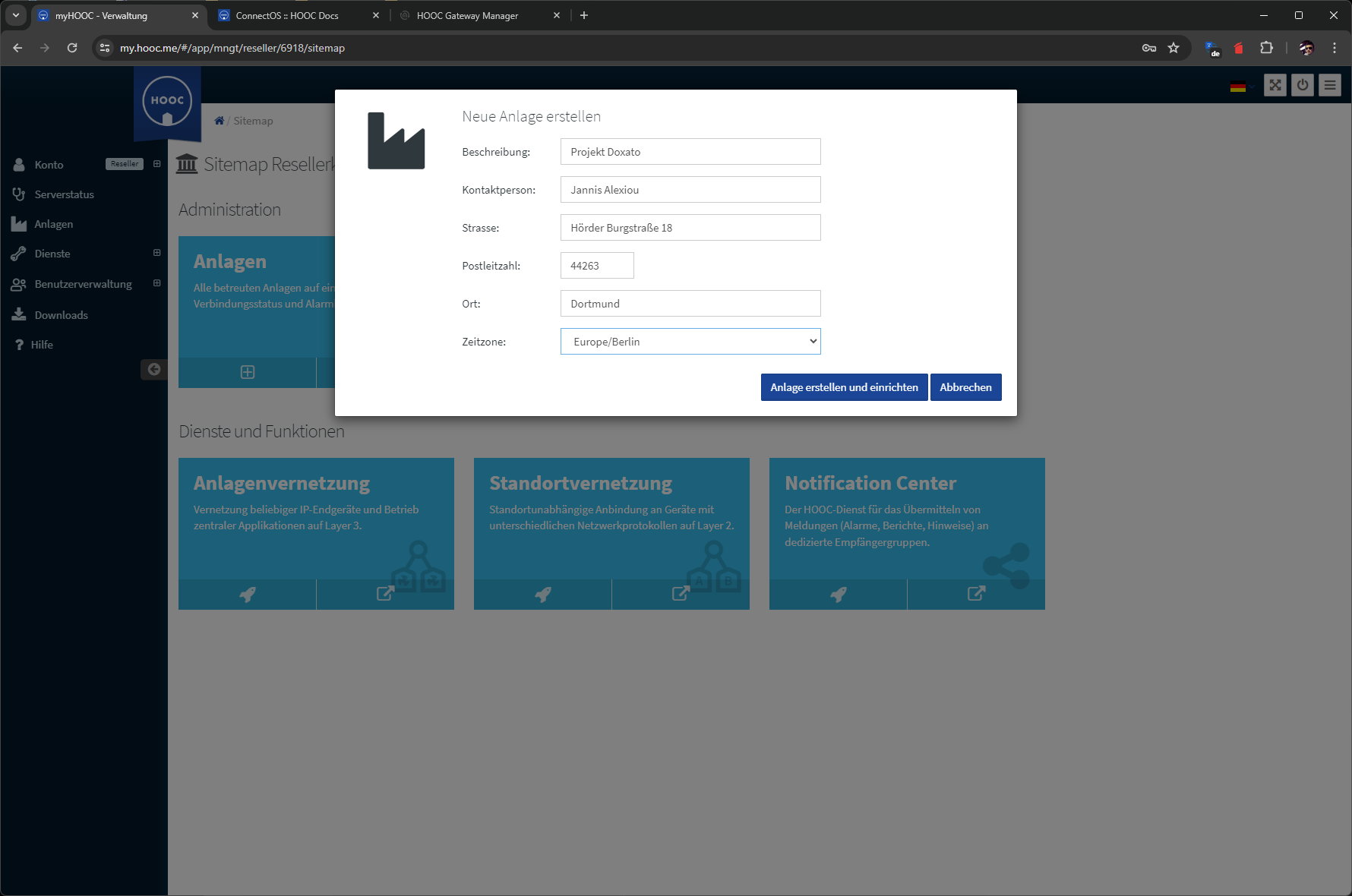Click the HOOC logo
Screen dimensions: 1352x896
pos(167,99)
